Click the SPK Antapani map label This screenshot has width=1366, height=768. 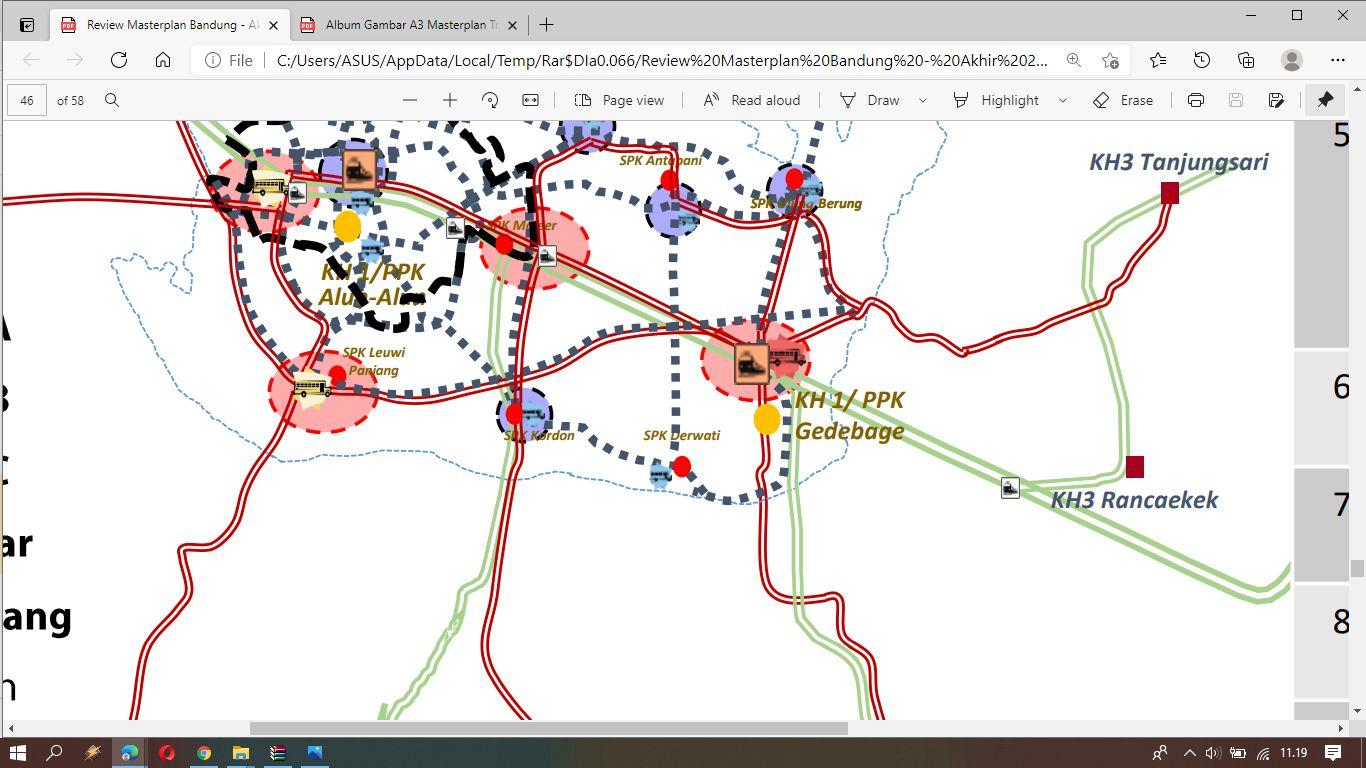click(x=660, y=160)
